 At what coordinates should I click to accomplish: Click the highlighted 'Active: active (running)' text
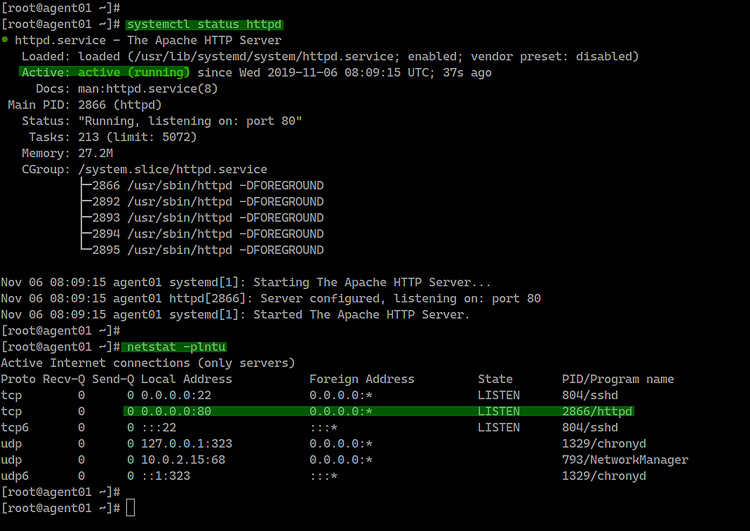105,72
